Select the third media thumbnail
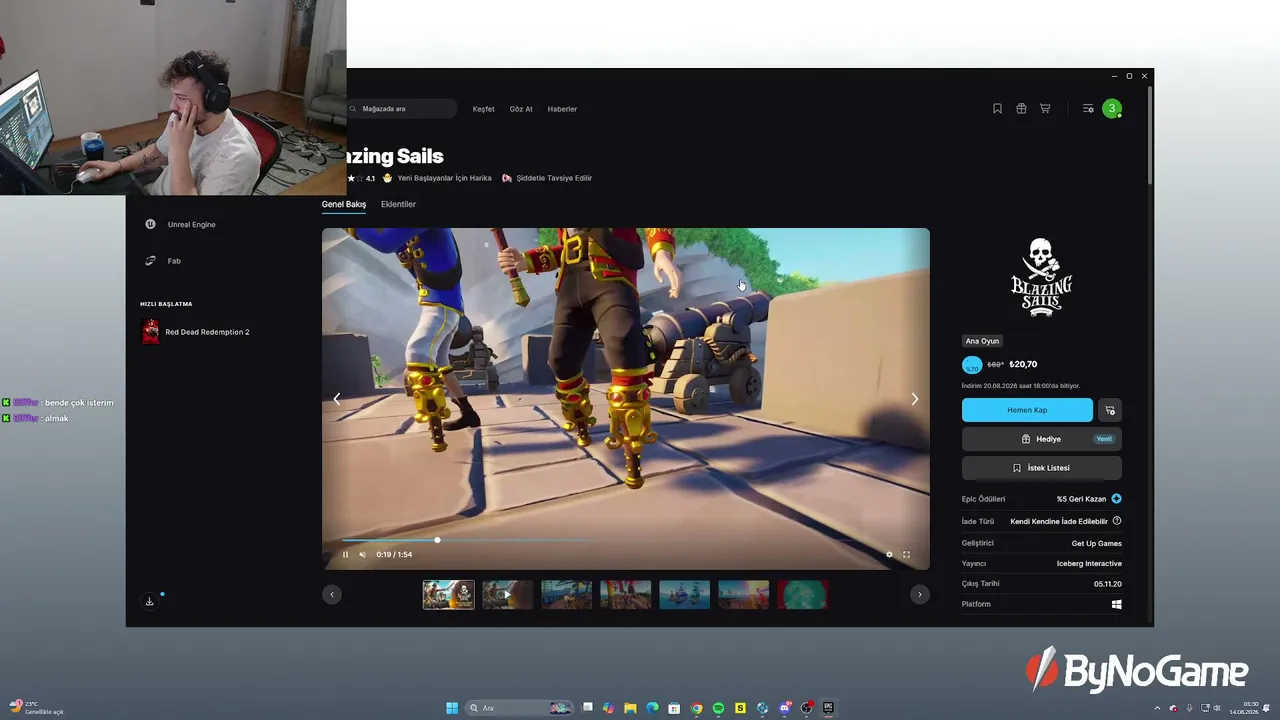This screenshot has height=720, width=1280. click(566, 595)
